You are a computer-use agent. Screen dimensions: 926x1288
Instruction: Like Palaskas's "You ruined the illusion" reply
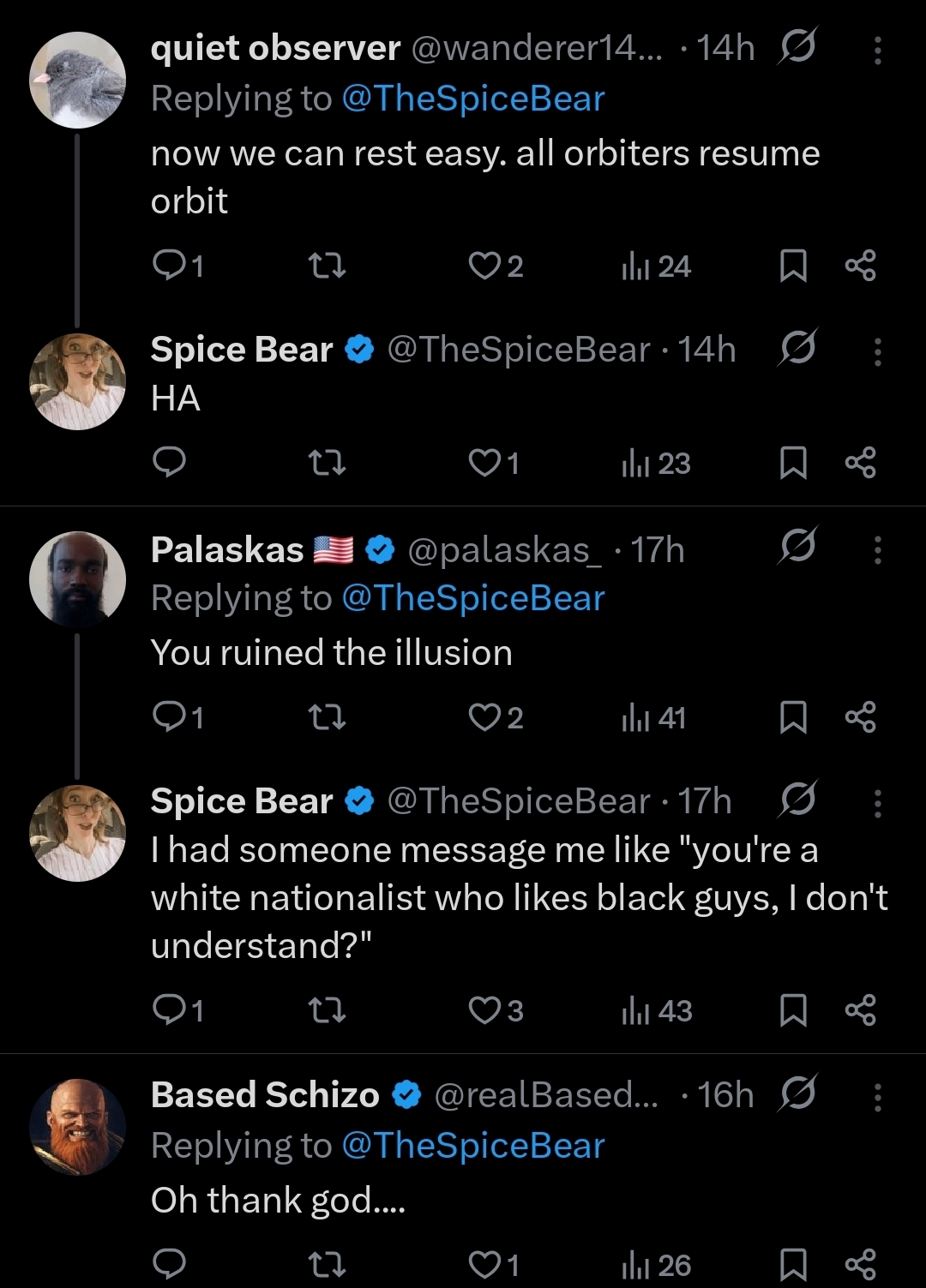click(485, 717)
